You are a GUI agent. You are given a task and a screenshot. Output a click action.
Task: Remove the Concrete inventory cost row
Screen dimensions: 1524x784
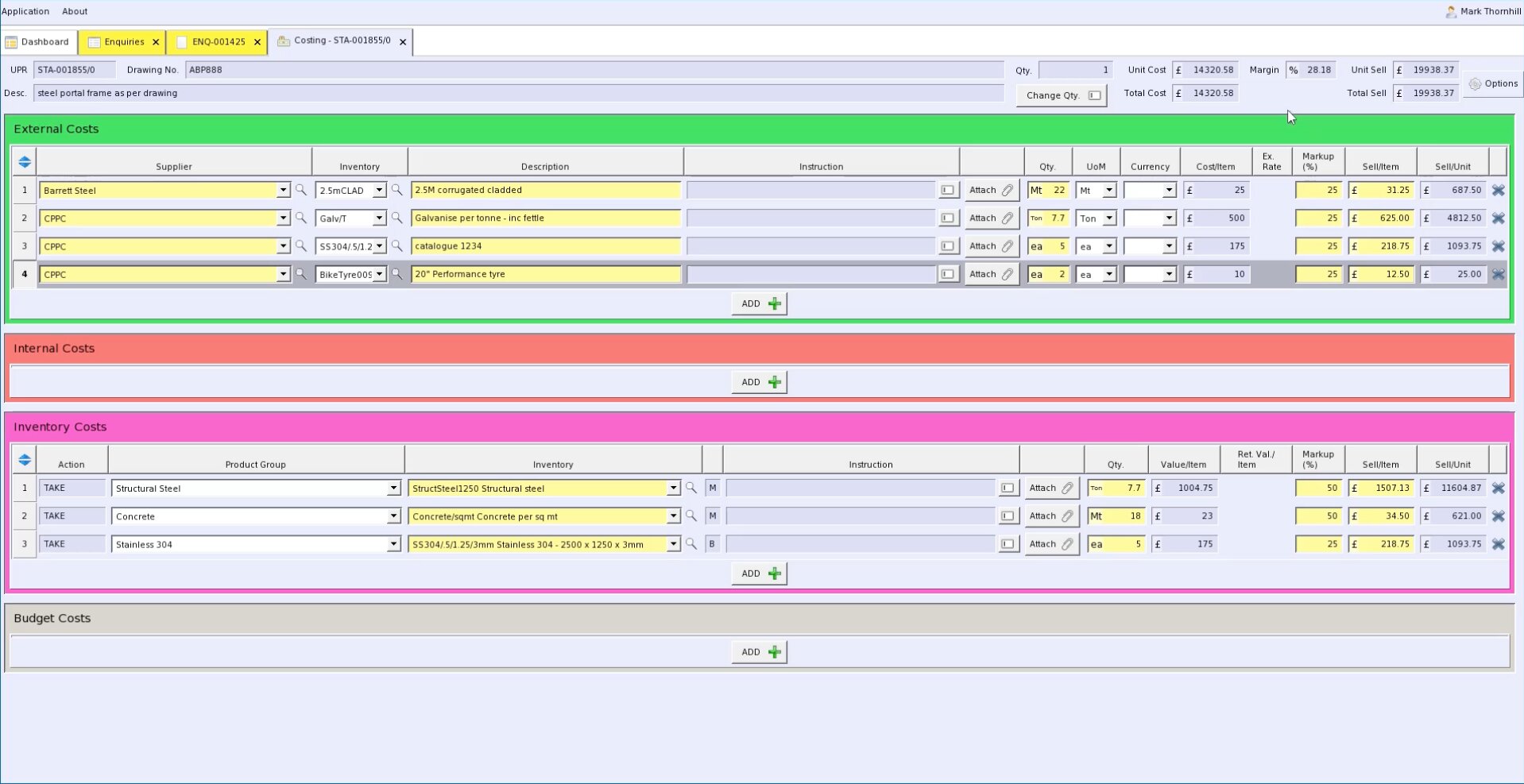click(x=1498, y=516)
